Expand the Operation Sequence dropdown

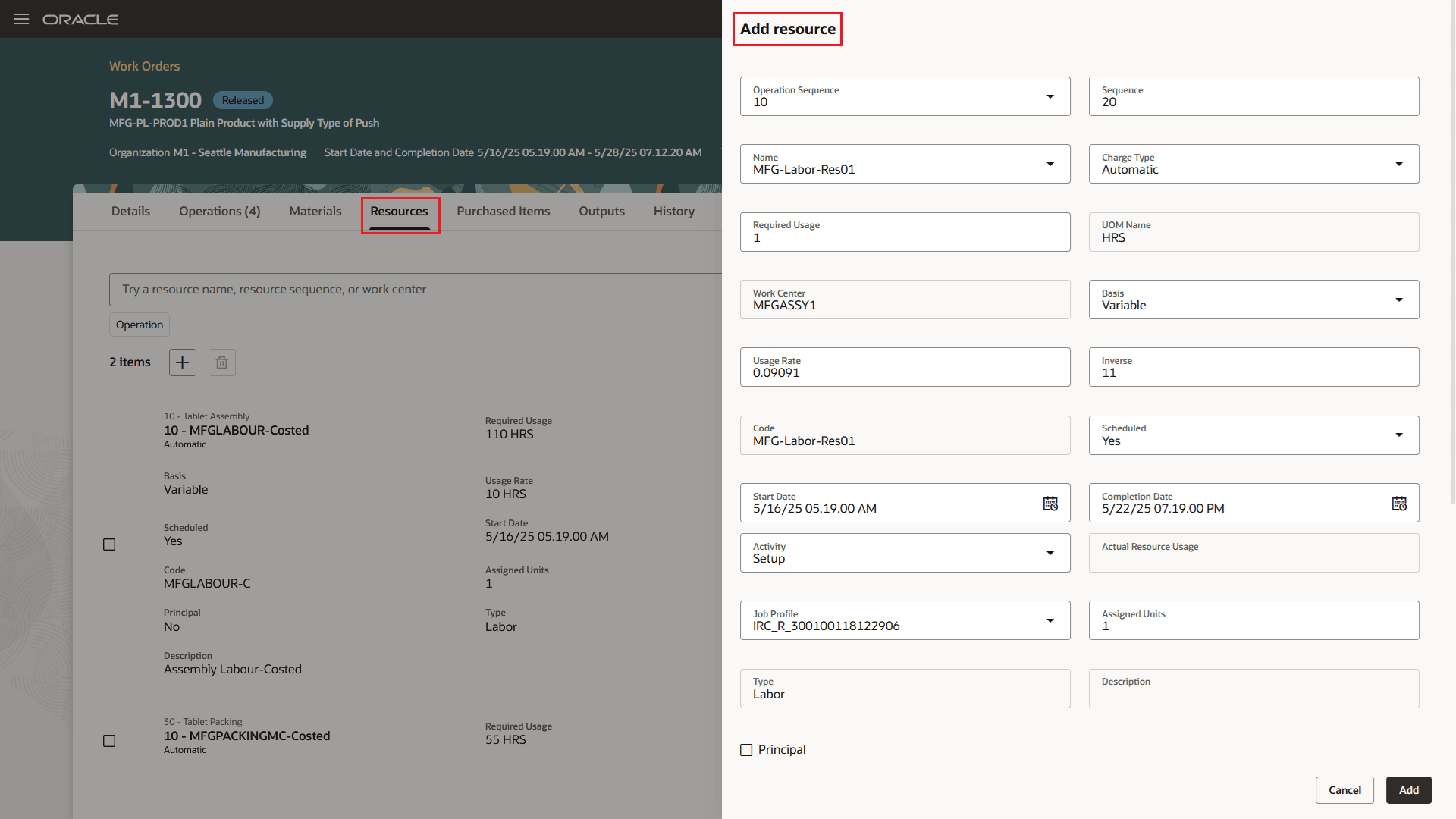(x=1050, y=96)
